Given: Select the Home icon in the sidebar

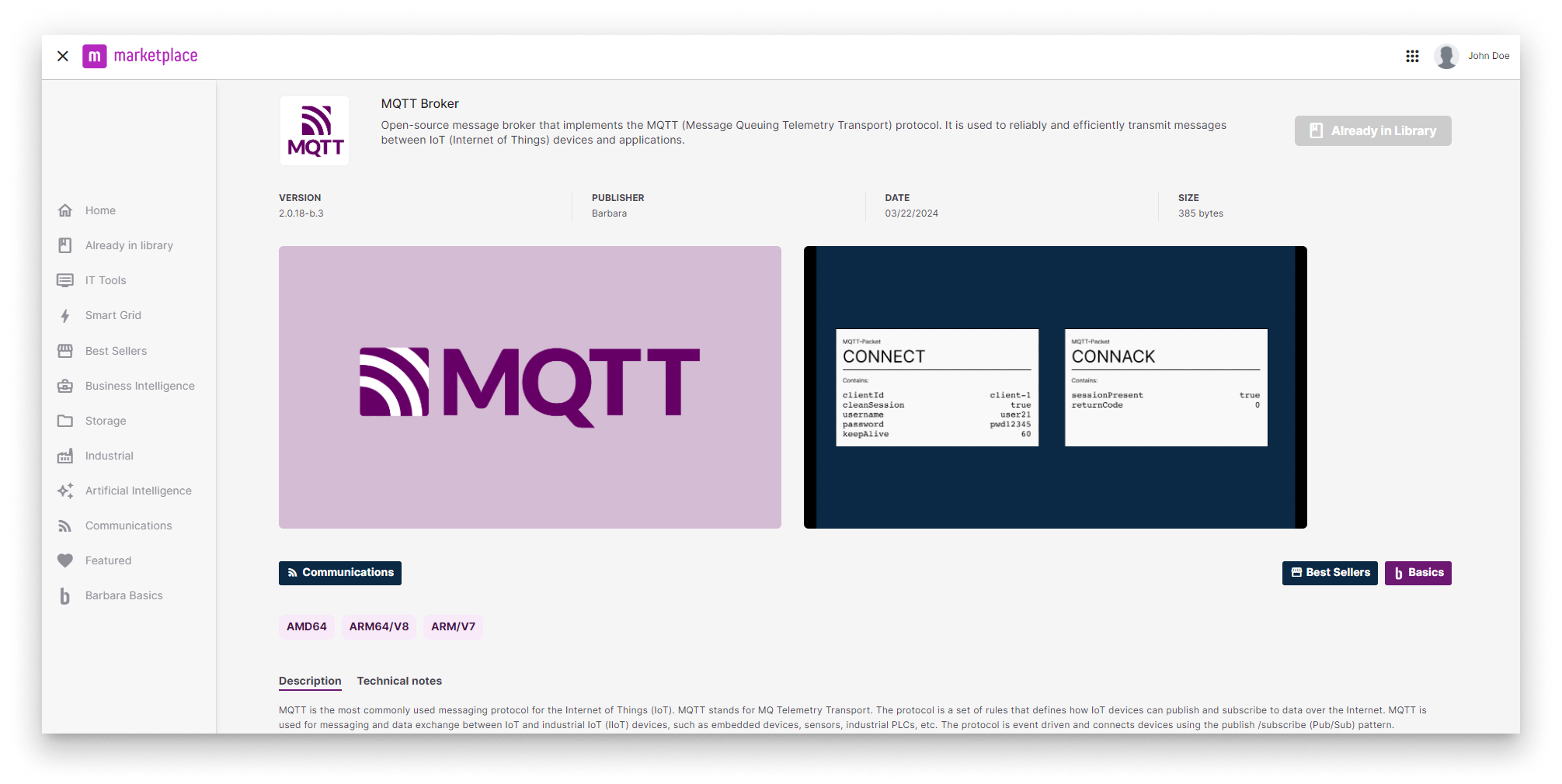Looking at the screenshot, I should [65, 210].
